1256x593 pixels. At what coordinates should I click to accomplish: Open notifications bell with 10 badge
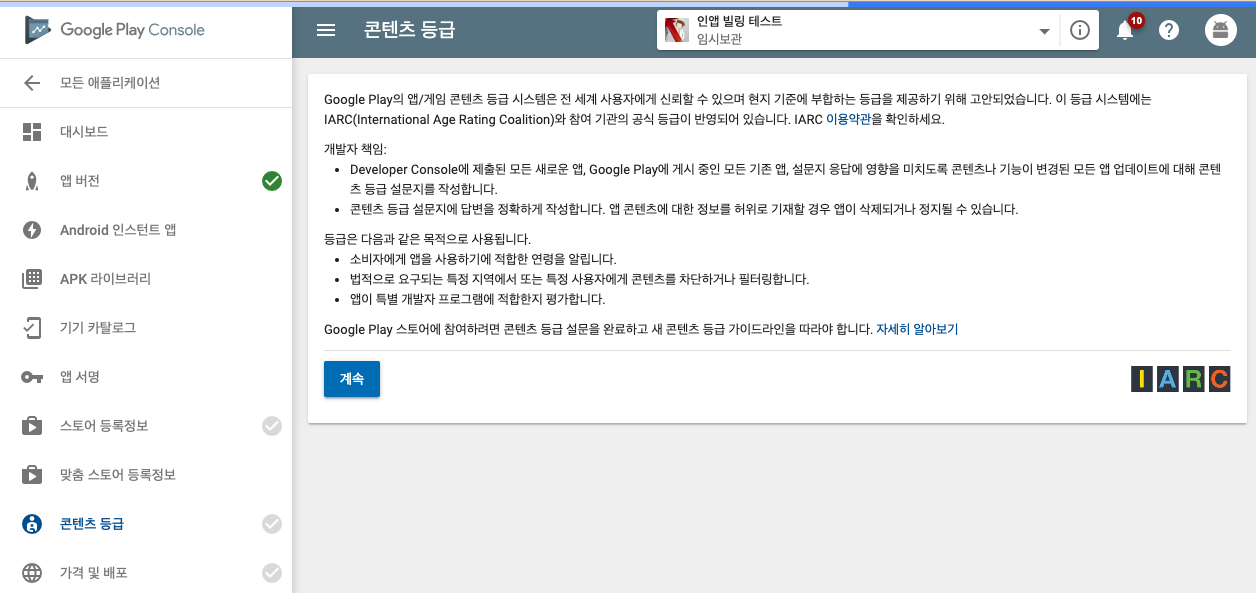(1126, 29)
